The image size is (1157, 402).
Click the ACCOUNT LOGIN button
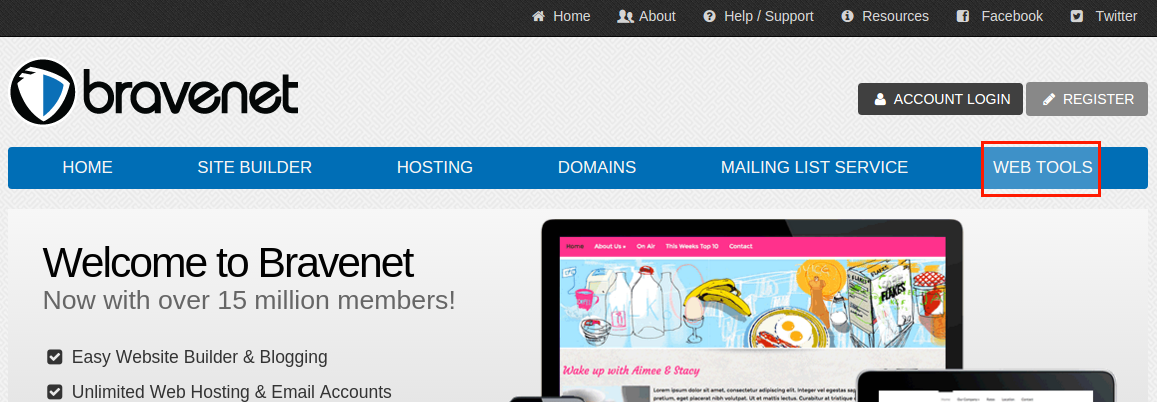tap(940, 99)
